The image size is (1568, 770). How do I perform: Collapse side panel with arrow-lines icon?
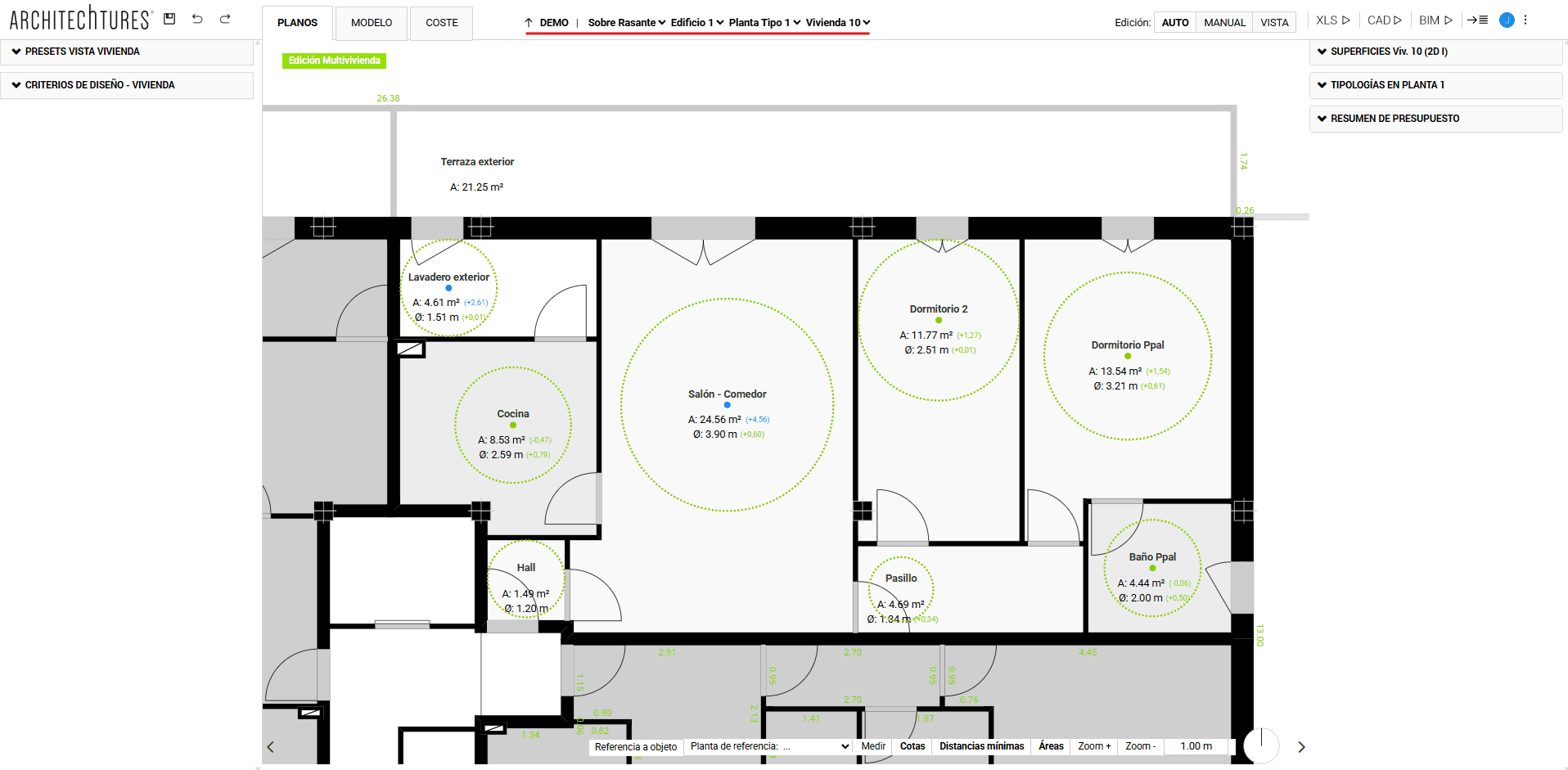[x=1477, y=20]
